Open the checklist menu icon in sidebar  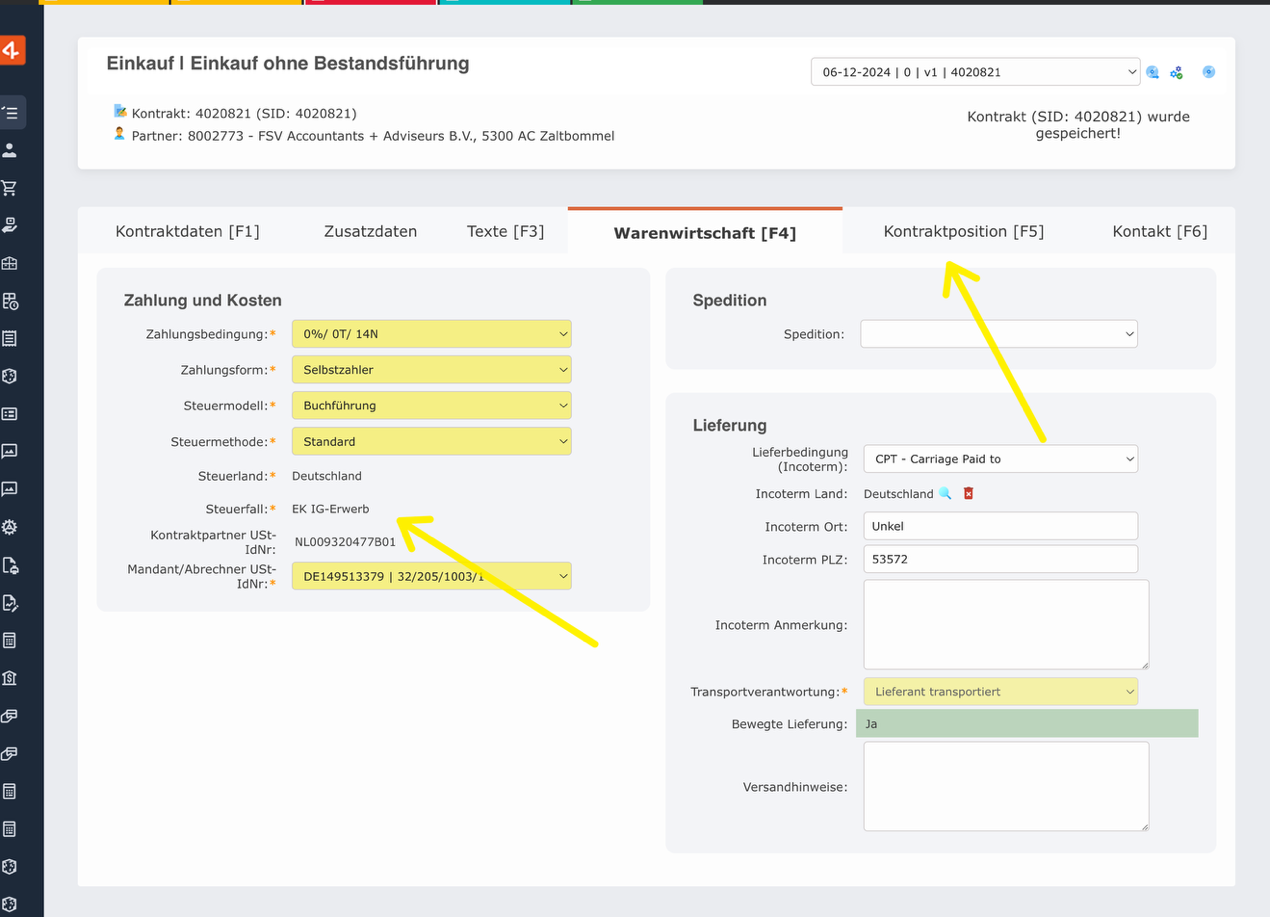(11, 113)
